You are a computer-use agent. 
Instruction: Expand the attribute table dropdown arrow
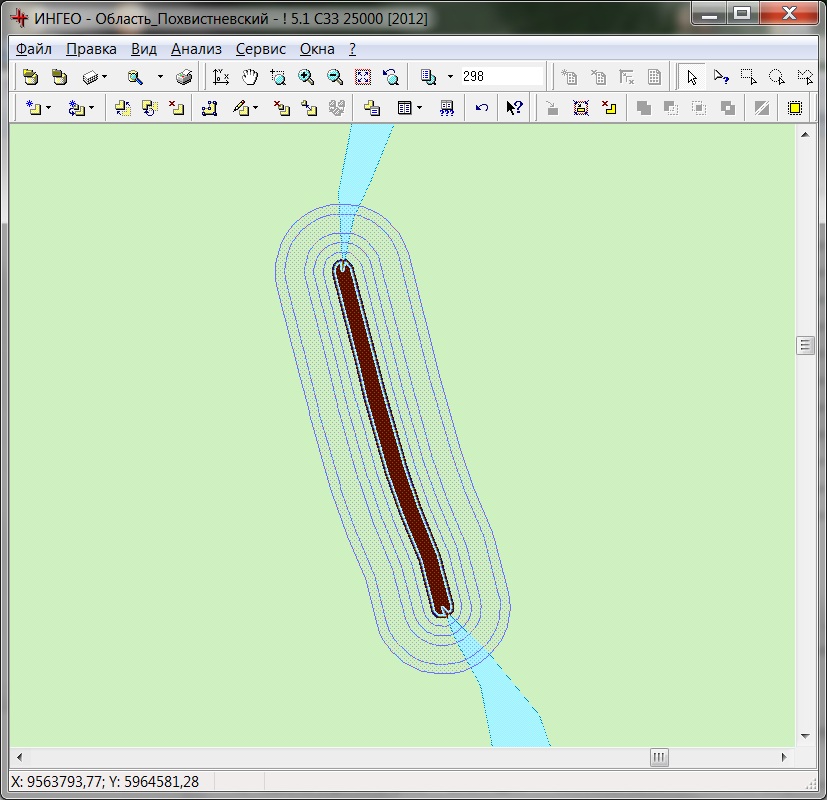point(420,108)
